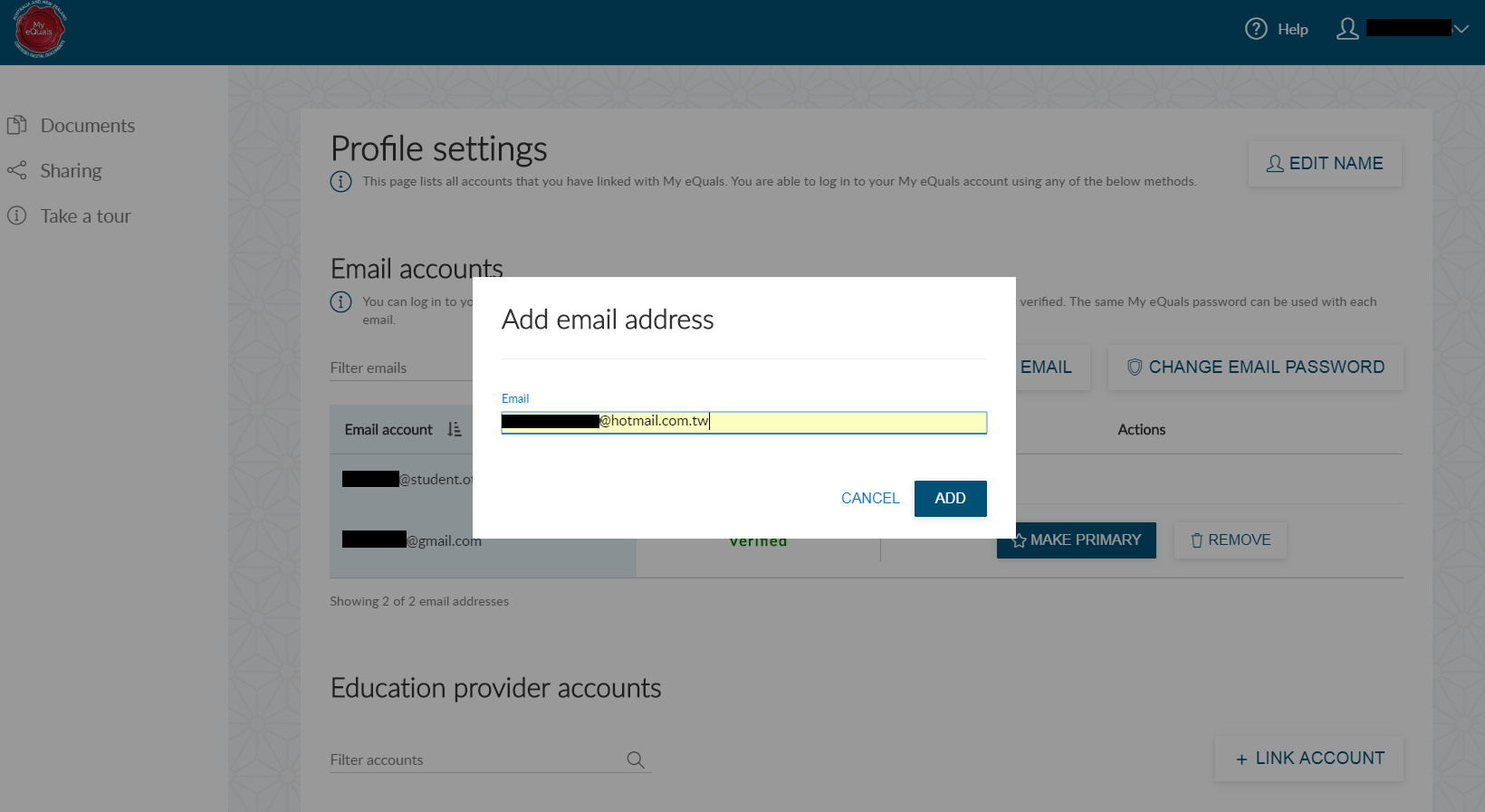Open Sharing in the sidebar

tap(71, 171)
